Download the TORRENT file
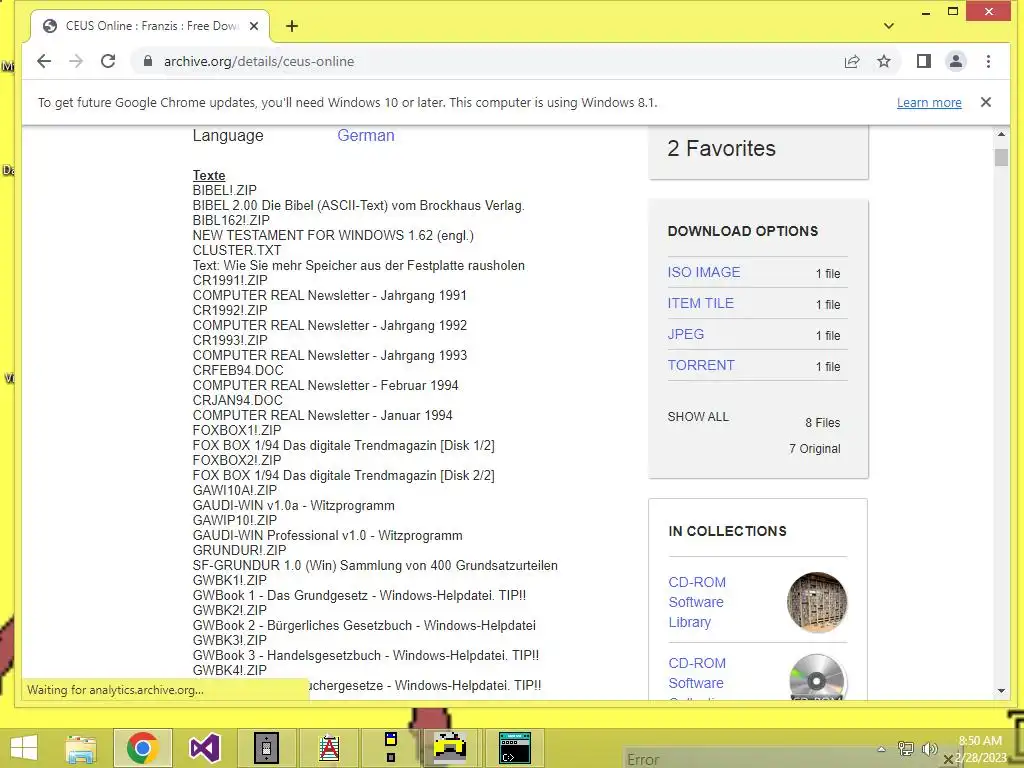Viewport: 1024px width, 768px height. [x=701, y=365]
